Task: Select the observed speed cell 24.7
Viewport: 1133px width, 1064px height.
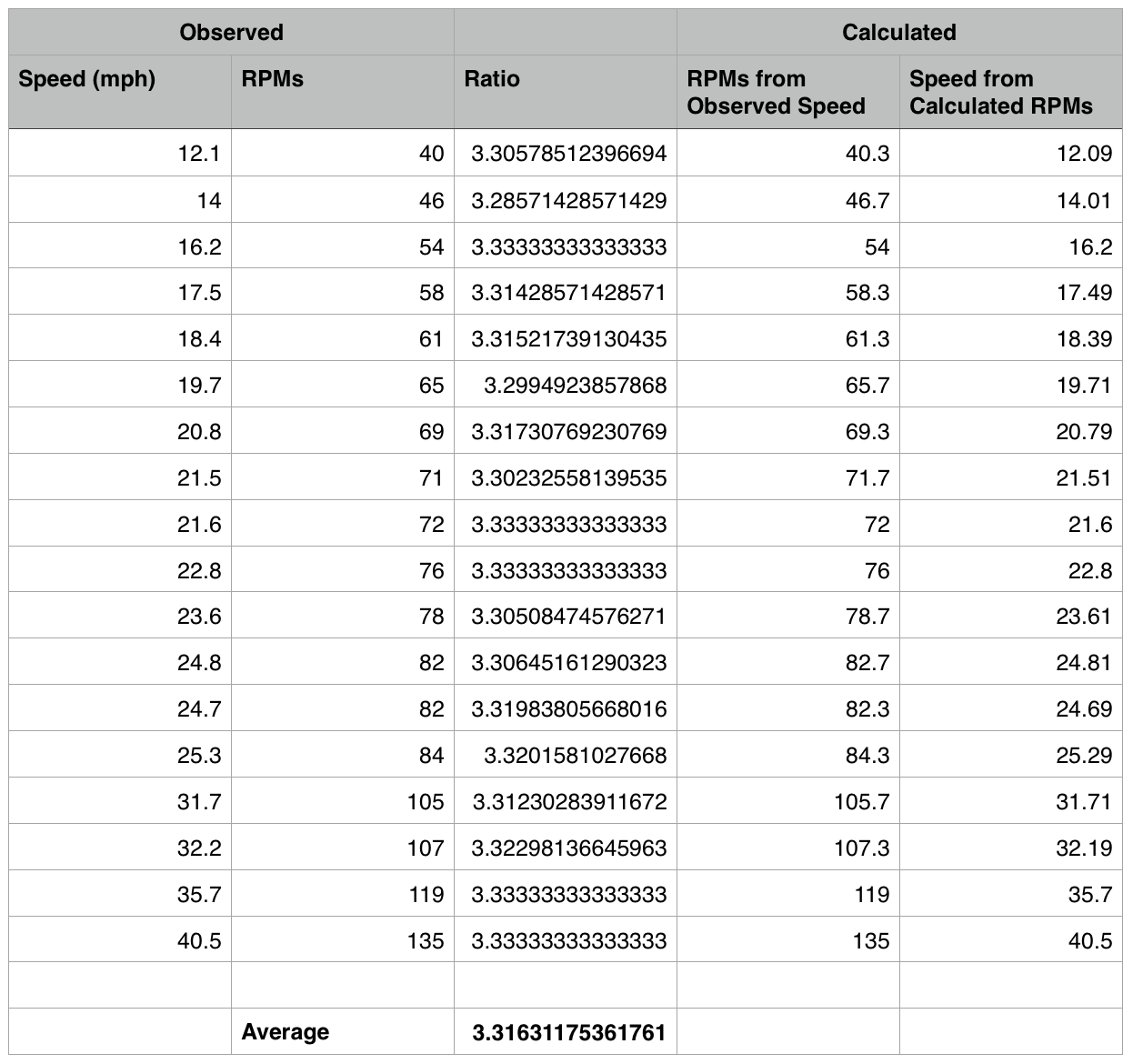Action: (198, 708)
